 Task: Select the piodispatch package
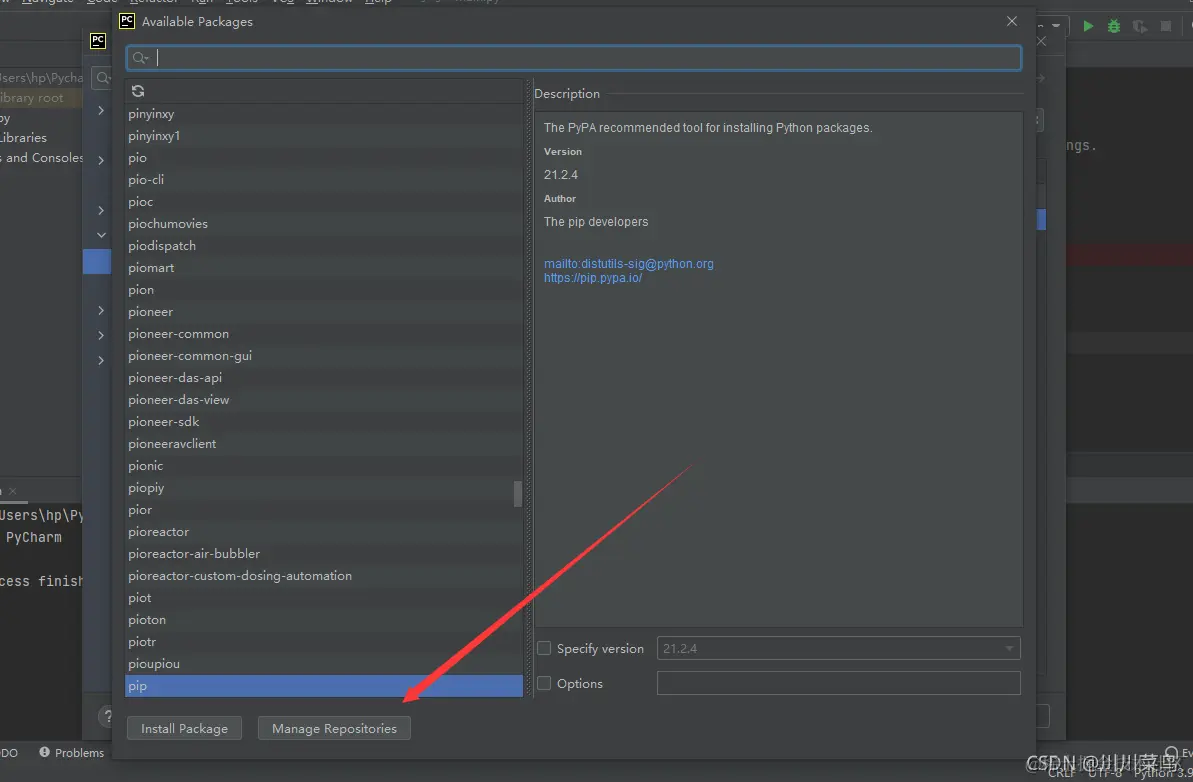pos(324,246)
